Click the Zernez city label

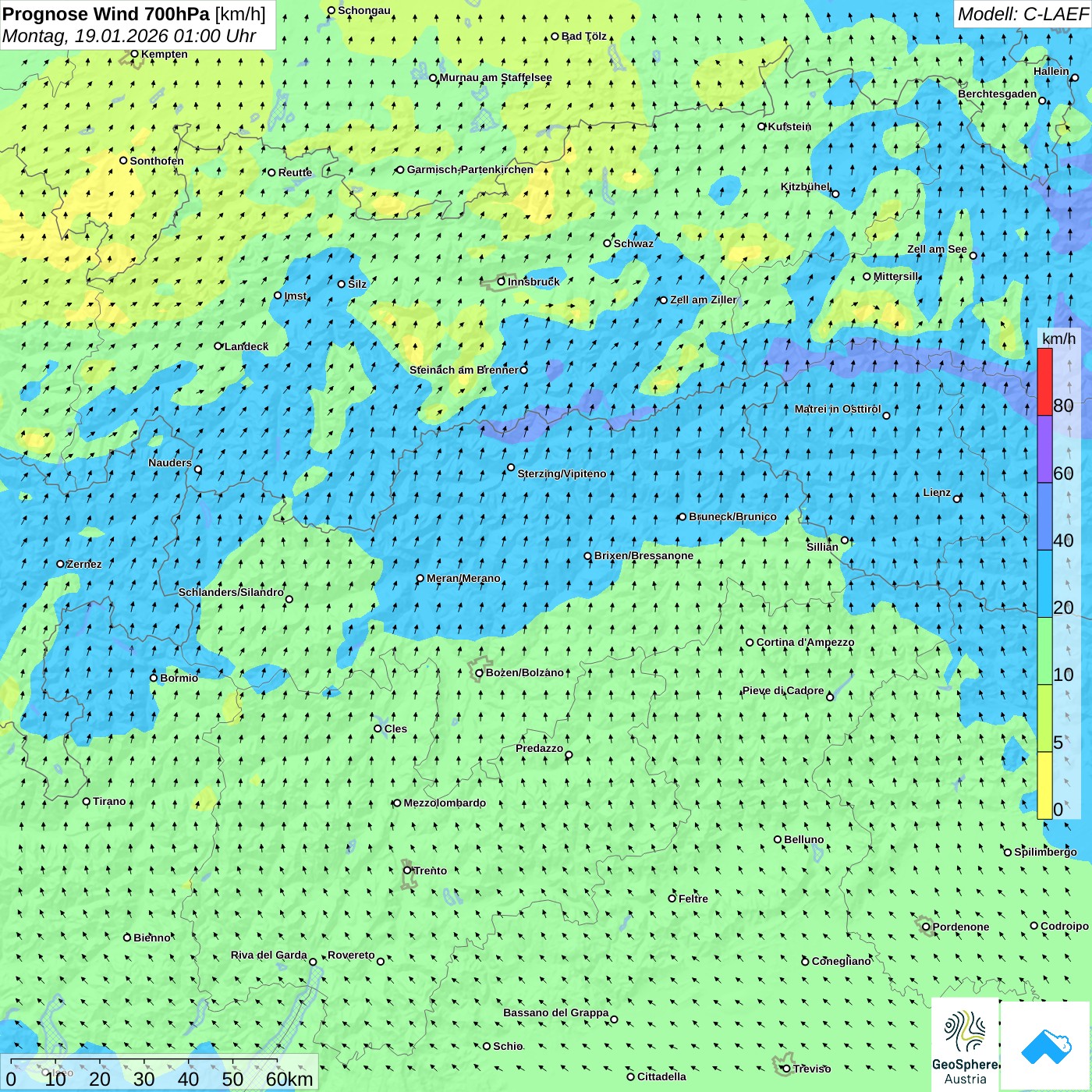point(84,564)
